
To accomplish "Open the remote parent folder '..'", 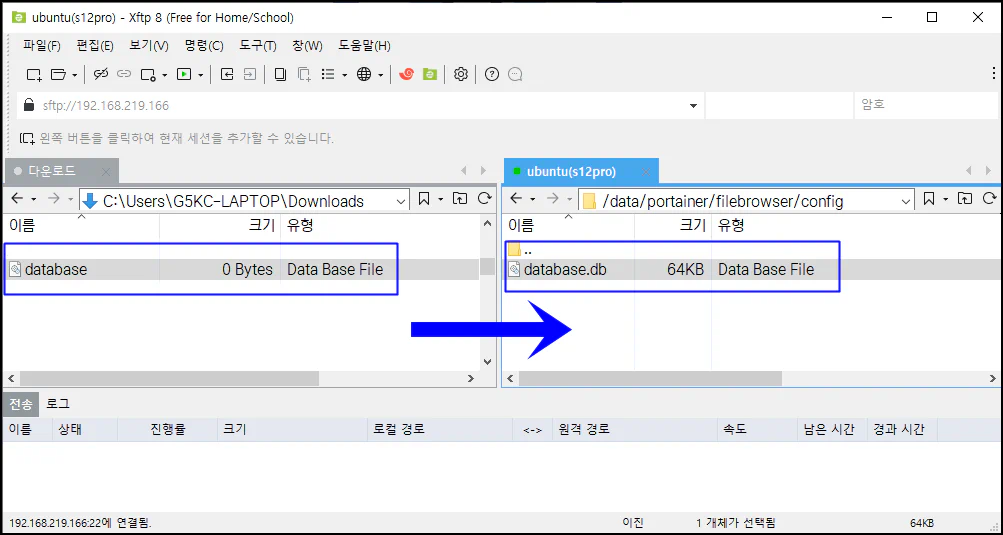I will 520,251.
